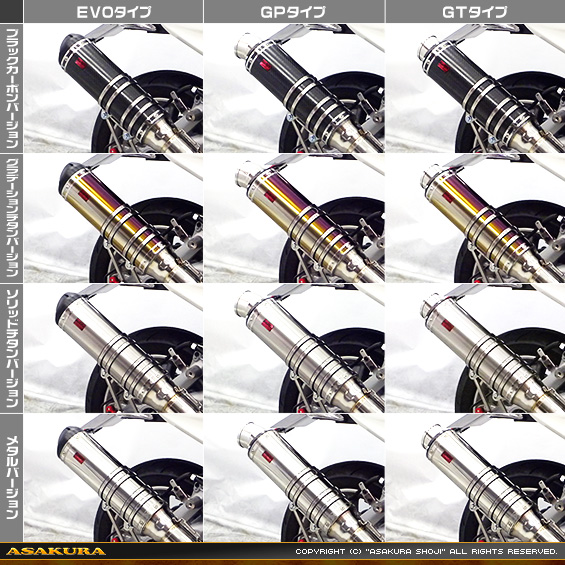Click the GPタイプ column header
Screen dimensions: 565x565
[294, 12]
